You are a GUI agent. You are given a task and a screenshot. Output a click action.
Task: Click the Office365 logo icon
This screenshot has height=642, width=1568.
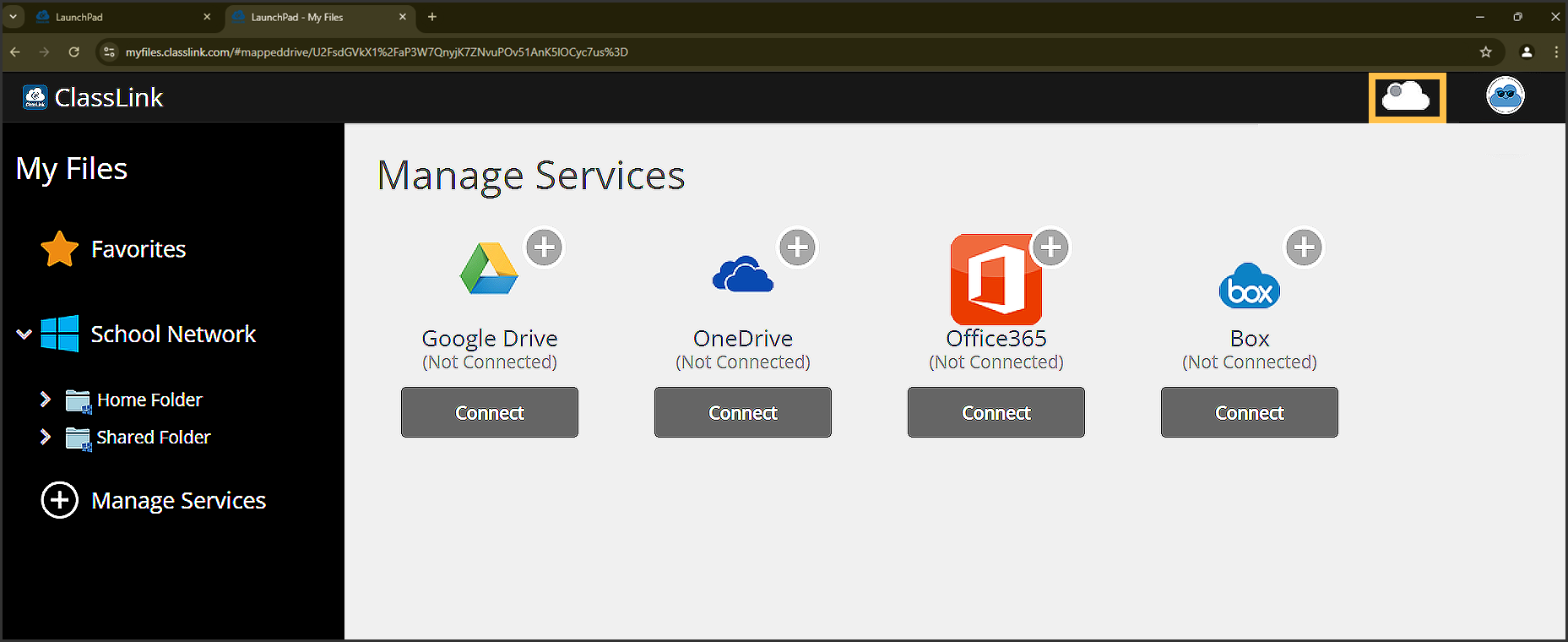tap(994, 280)
